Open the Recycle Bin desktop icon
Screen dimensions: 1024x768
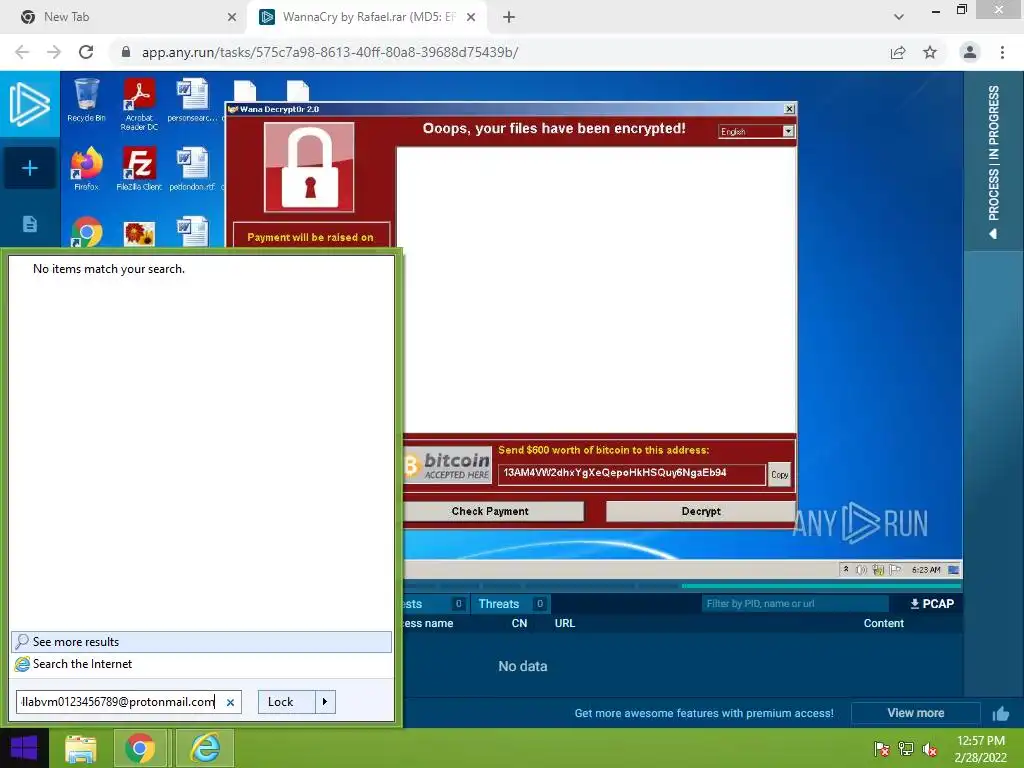pos(86,100)
